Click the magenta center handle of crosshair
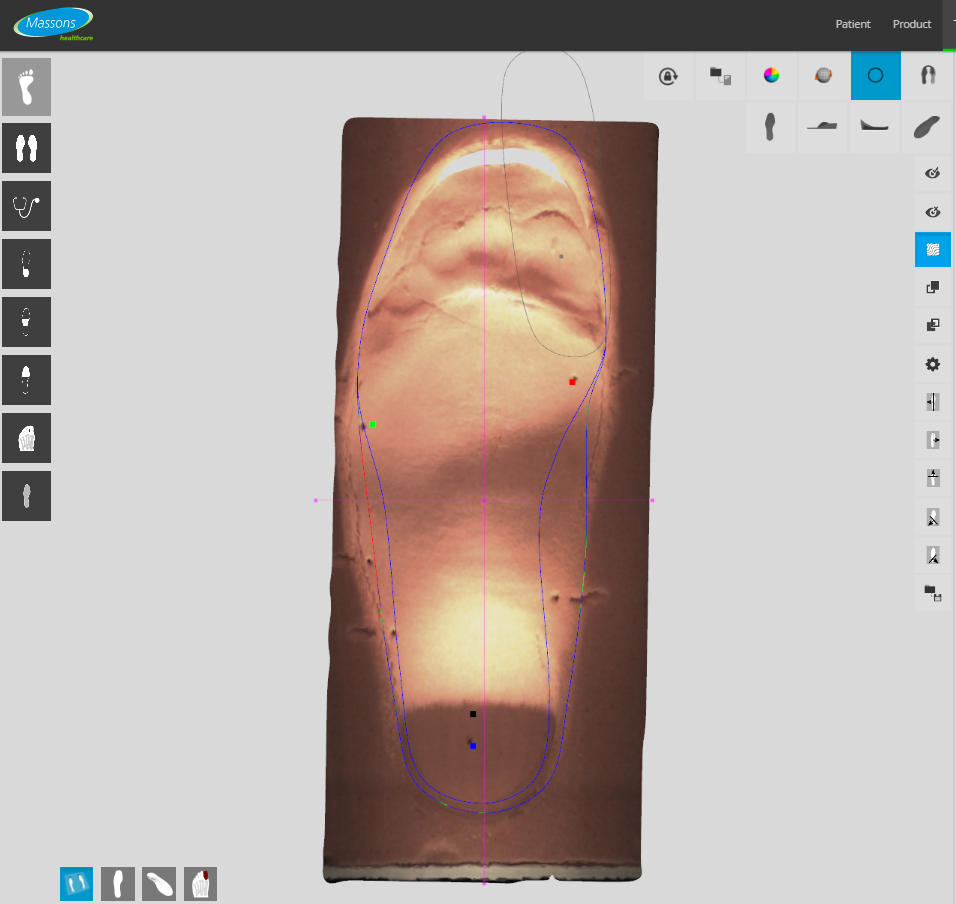 tap(484, 500)
